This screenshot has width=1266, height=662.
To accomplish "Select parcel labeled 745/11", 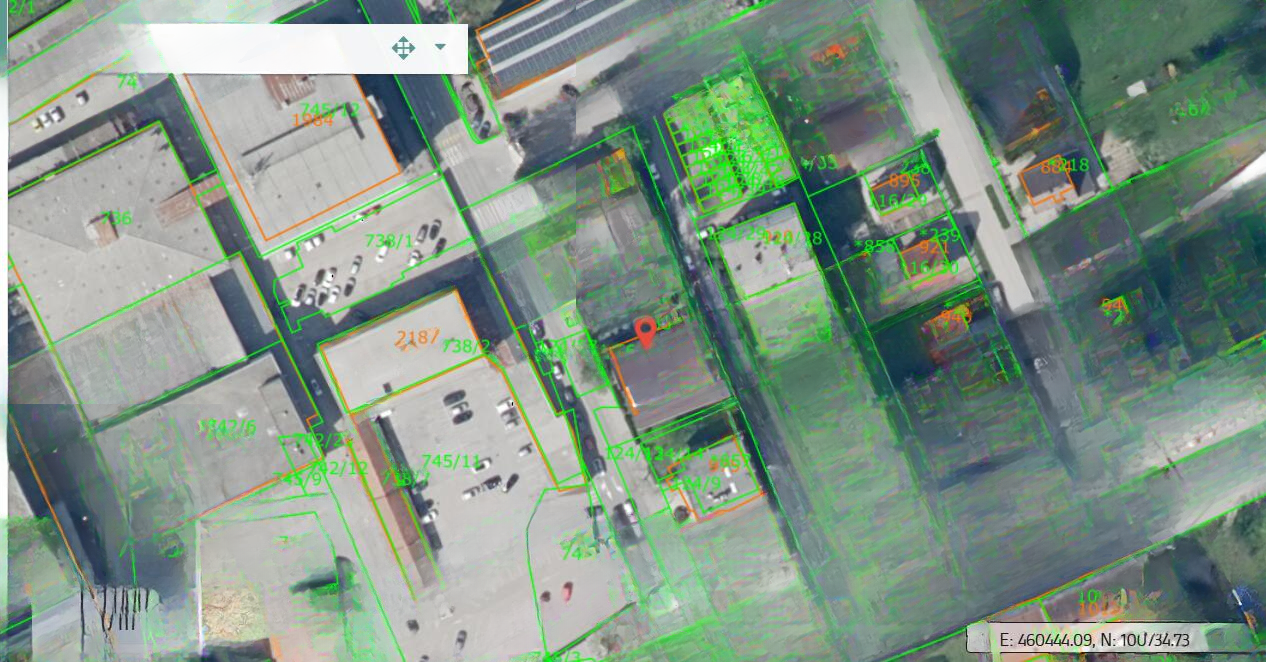I will [x=453, y=461].
